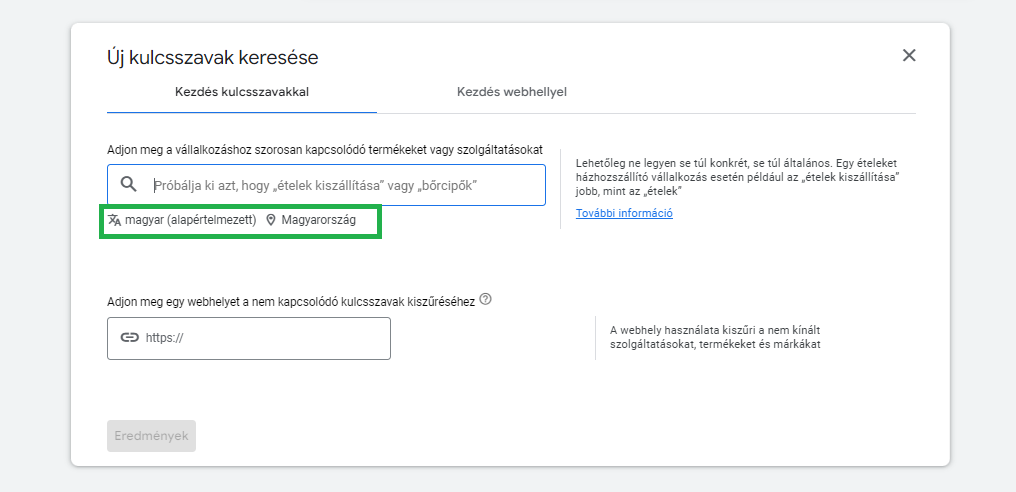Show help via the question mark icon

point(485,299)
